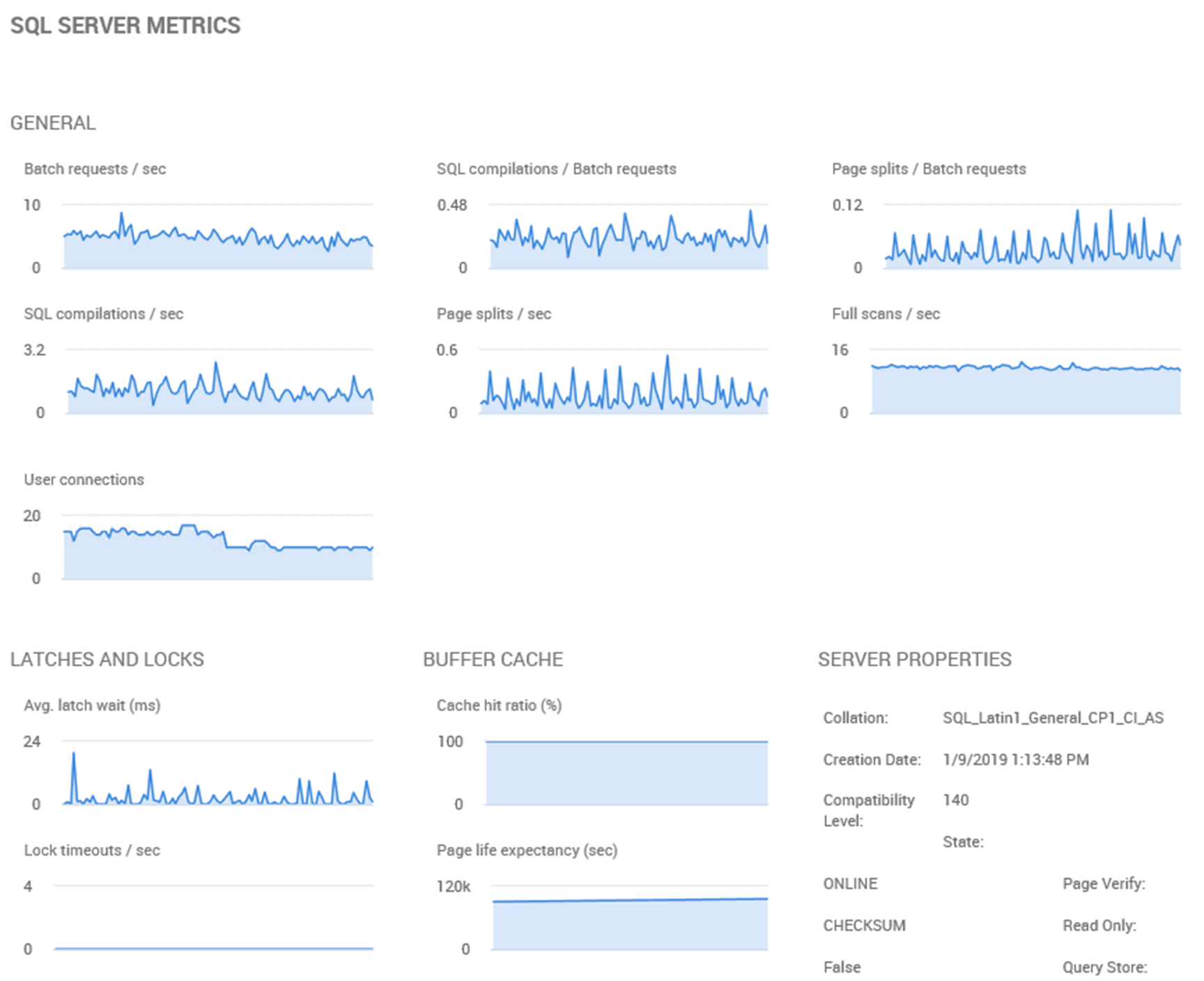Click the User connections chart

[x=216, y=547]
